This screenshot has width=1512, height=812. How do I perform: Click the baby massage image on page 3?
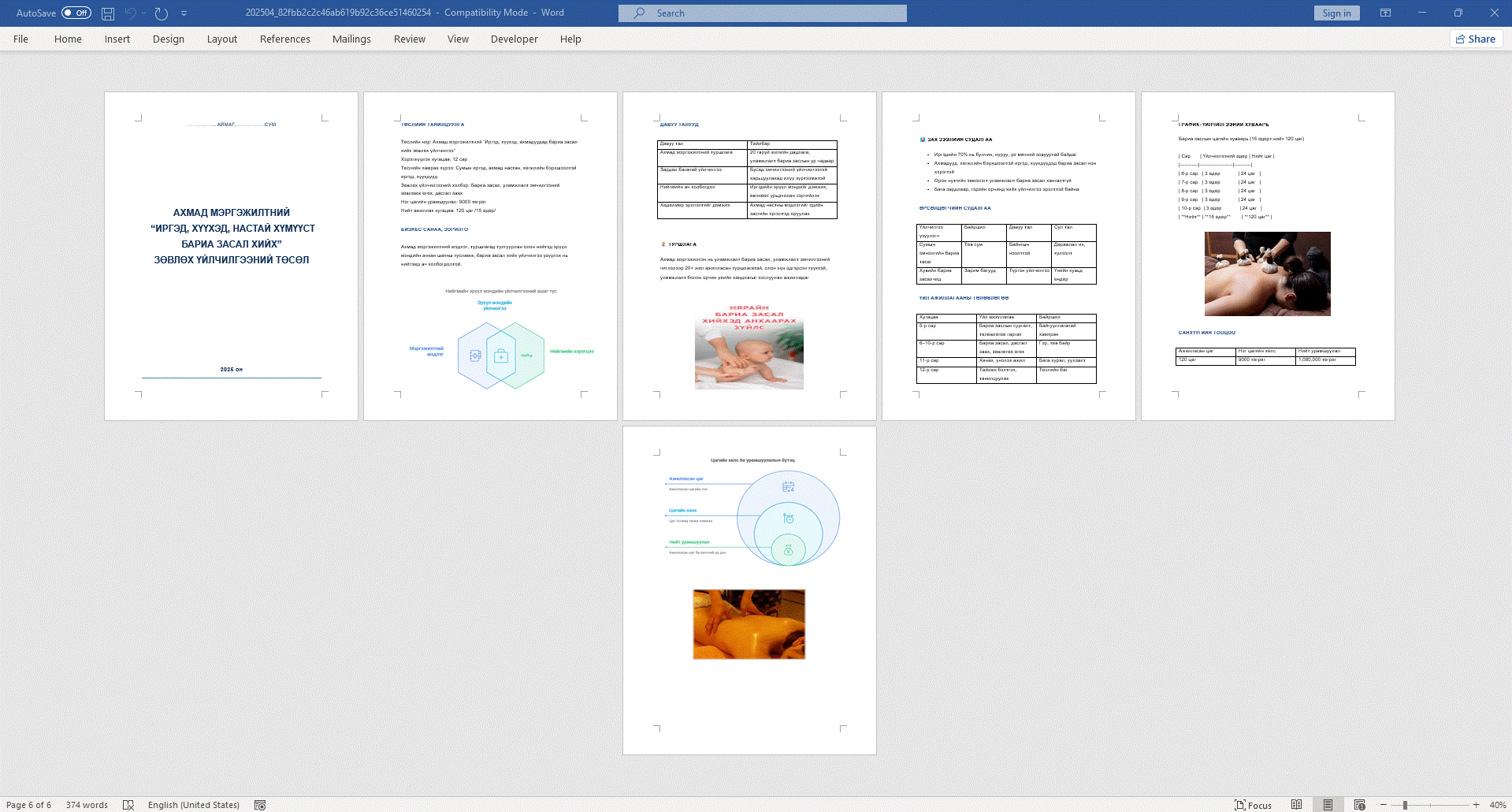tap(749, 346)
